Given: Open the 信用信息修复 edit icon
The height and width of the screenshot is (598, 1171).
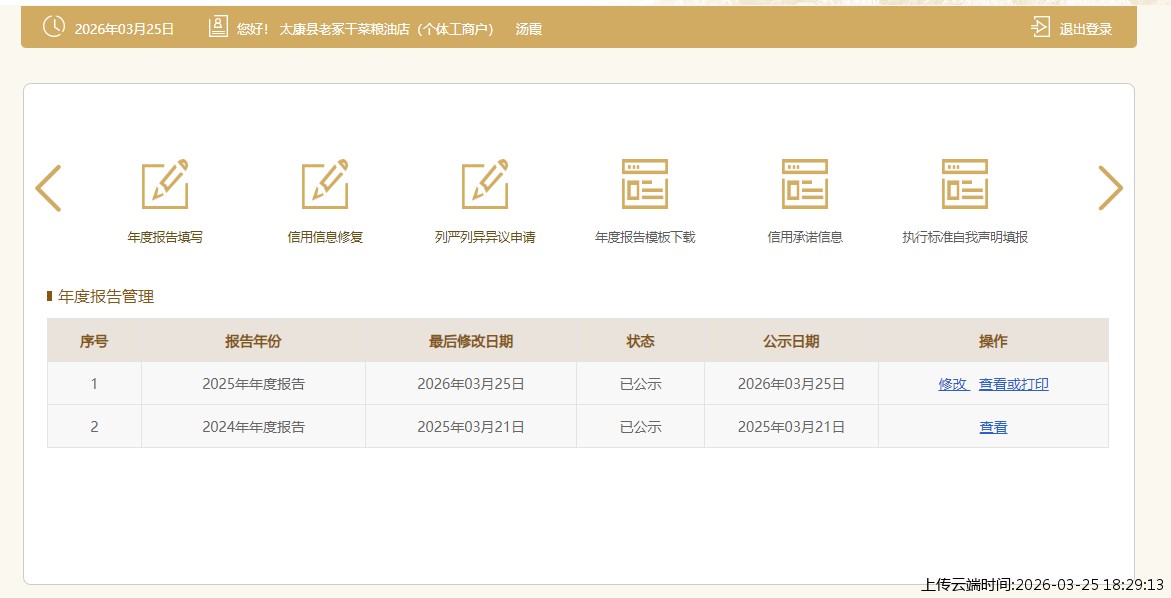Looking at the screenshot, I should tap(325, 185).
